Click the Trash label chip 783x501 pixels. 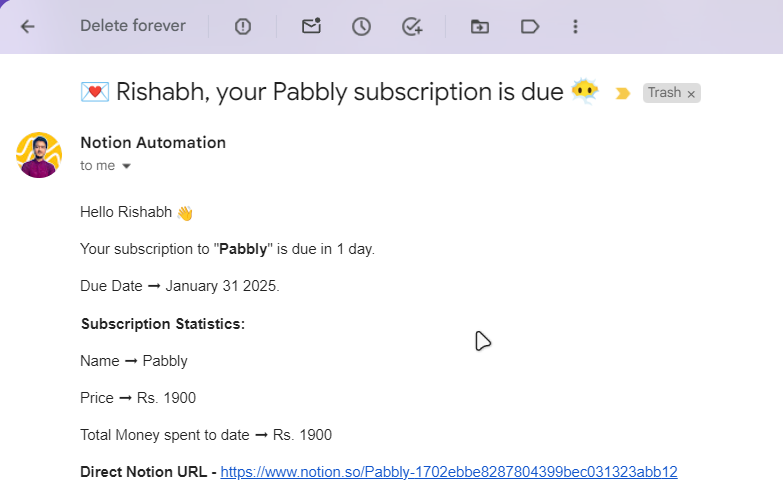click(x=664, y=92)
